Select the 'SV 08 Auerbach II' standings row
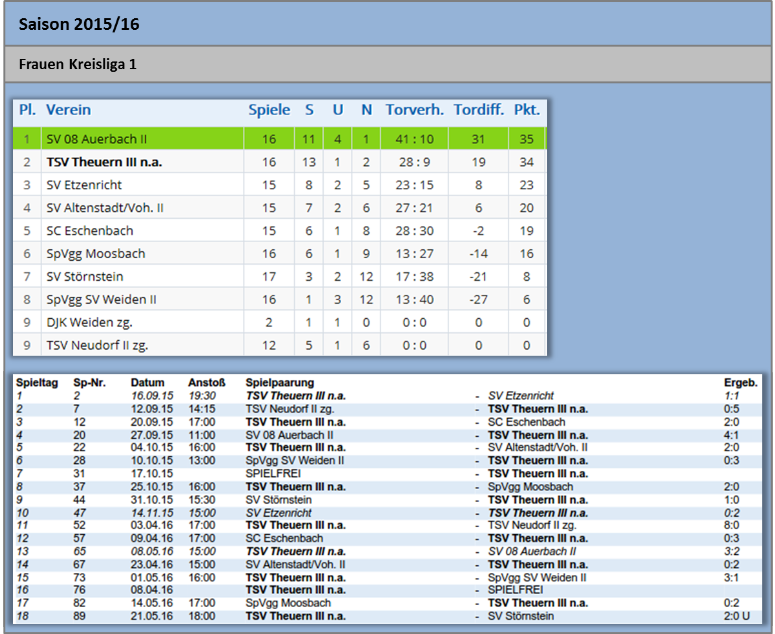 click(x=280, y=139)
